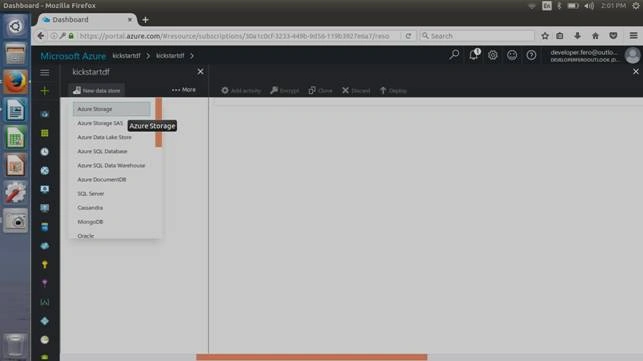Click the clock icon in Azure sidebar
The image size is (643, 361).
[x=44, y=152]
